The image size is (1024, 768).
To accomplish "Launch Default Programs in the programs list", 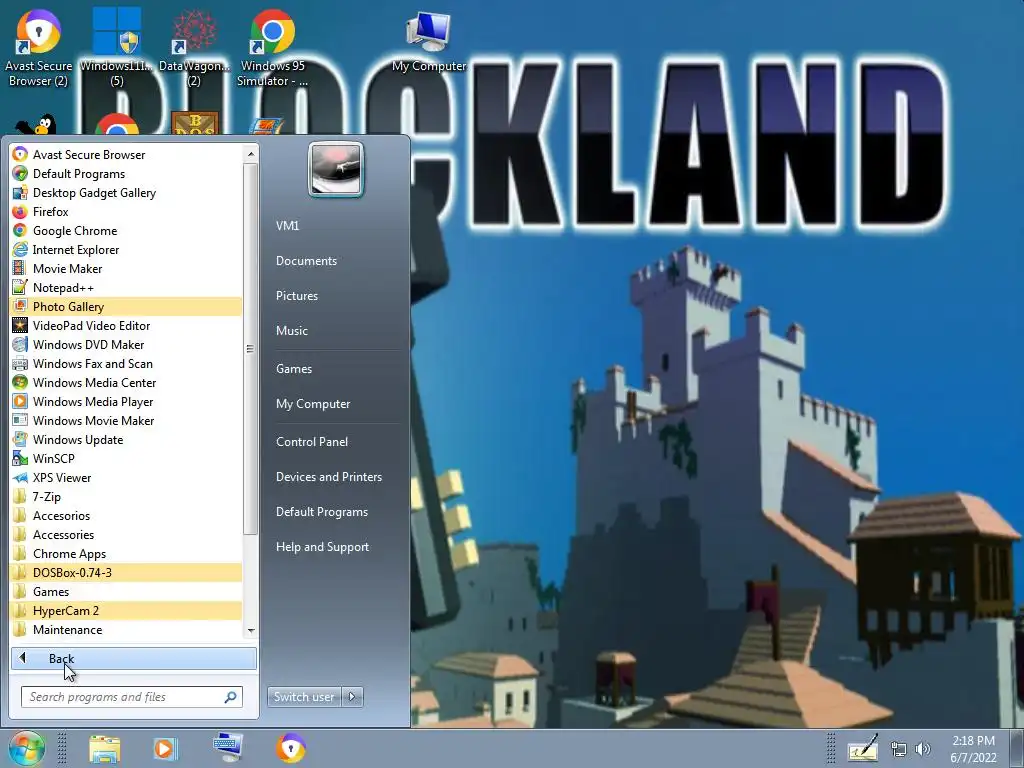I will tap(127, 174).
